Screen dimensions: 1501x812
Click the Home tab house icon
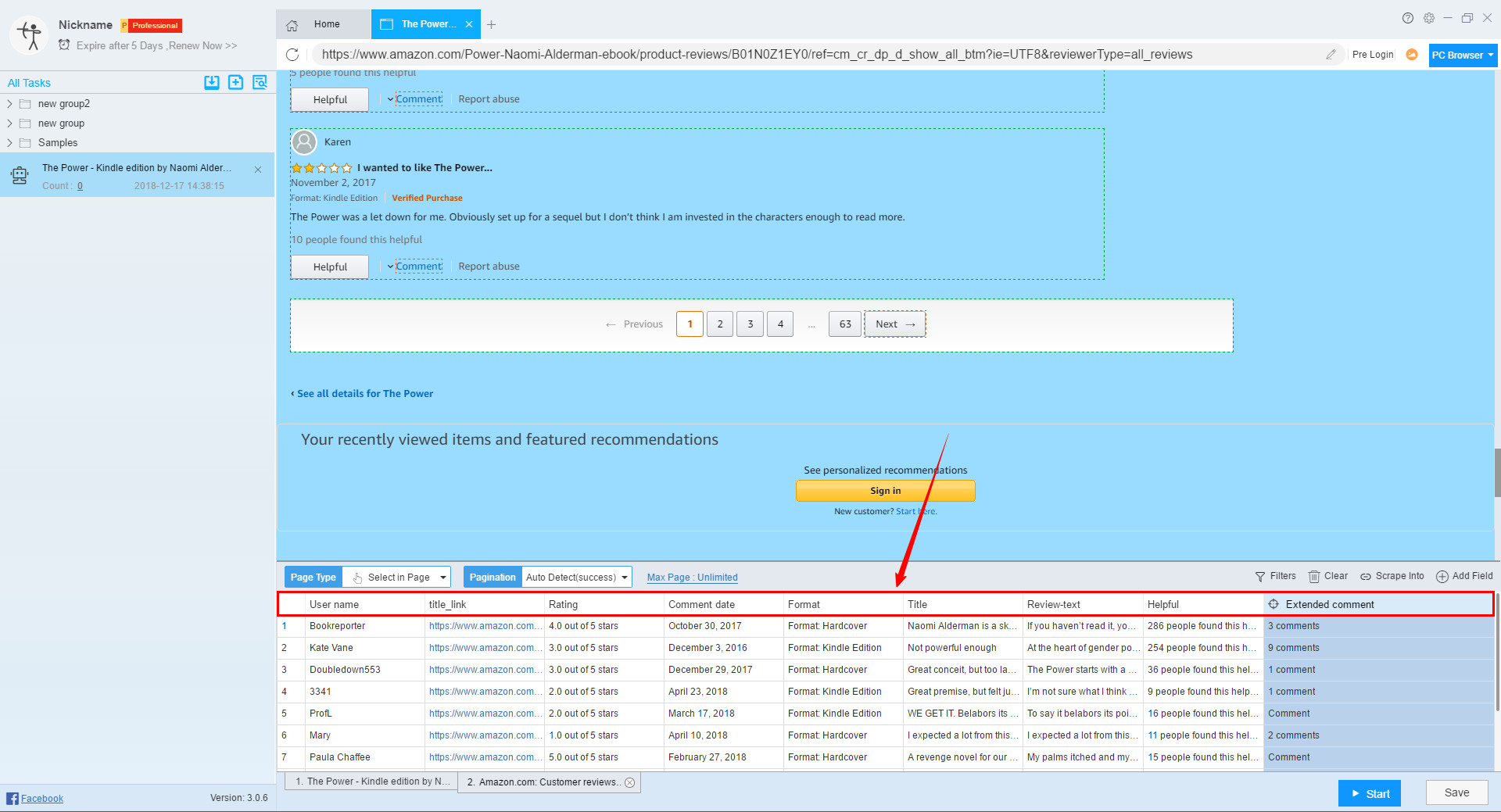292,25
